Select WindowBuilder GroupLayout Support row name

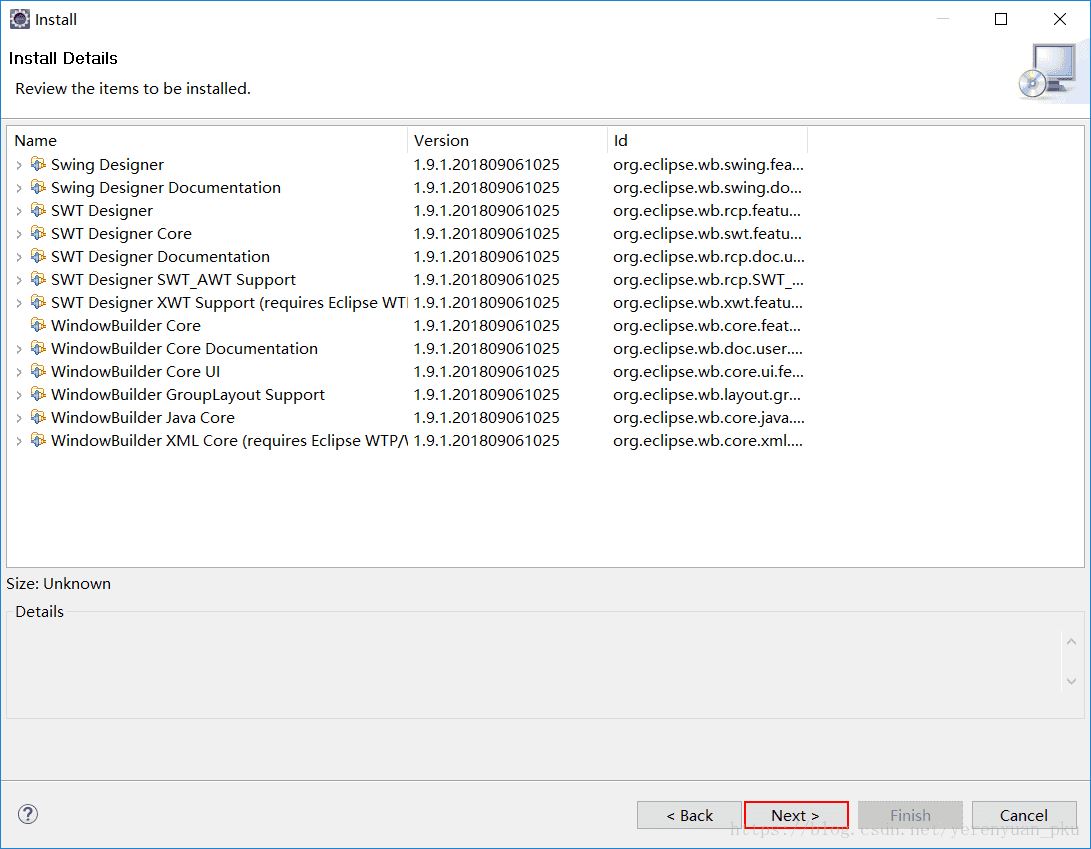pyautogui.click(x=188, y=395)
